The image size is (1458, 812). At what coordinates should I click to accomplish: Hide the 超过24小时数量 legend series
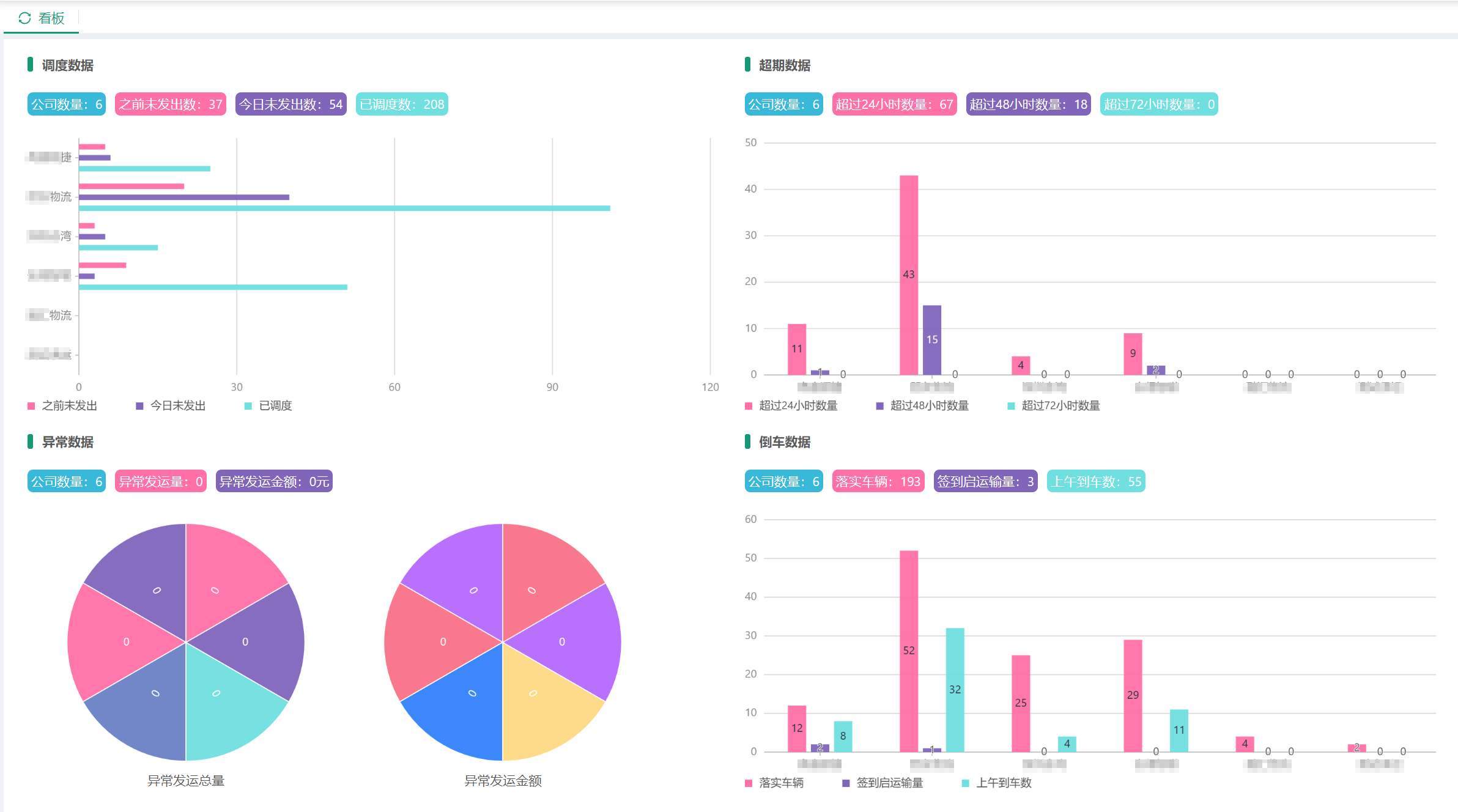point(797,405)
